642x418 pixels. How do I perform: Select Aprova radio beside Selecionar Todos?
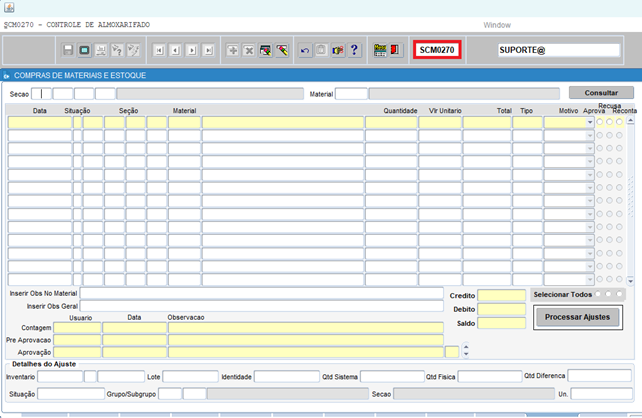pos(598,294)
